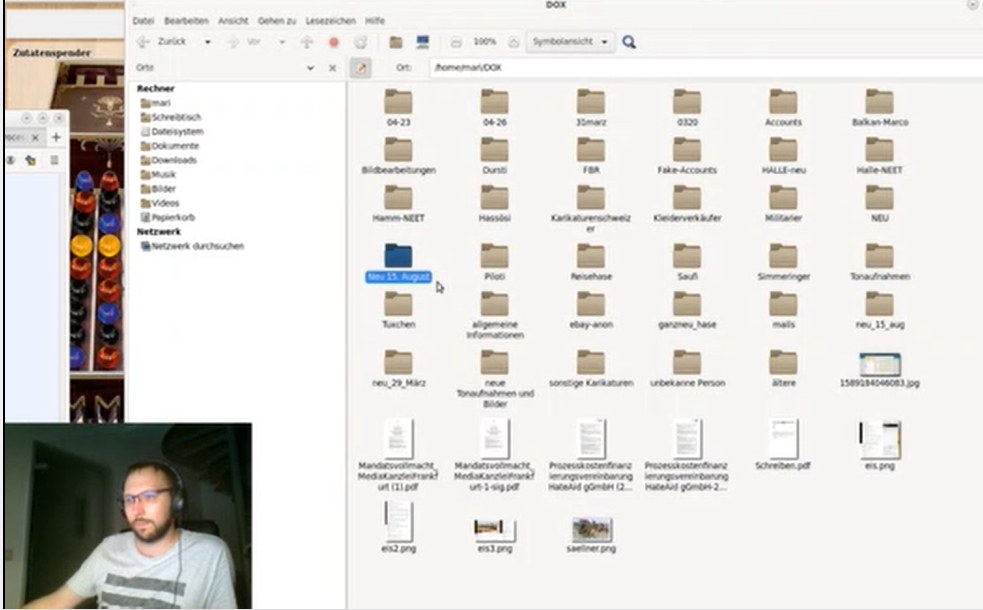Click the reload icon in toolbar
983x610 pixels.
[x=360, y=42]
